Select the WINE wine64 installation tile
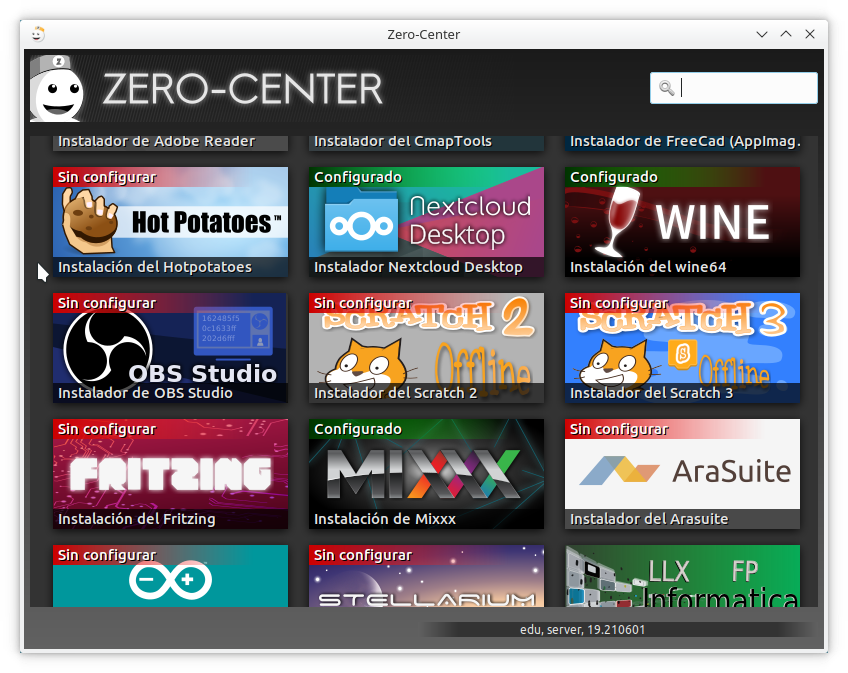The height and width of the screenshot is (673, 848). tap(682, 222)
